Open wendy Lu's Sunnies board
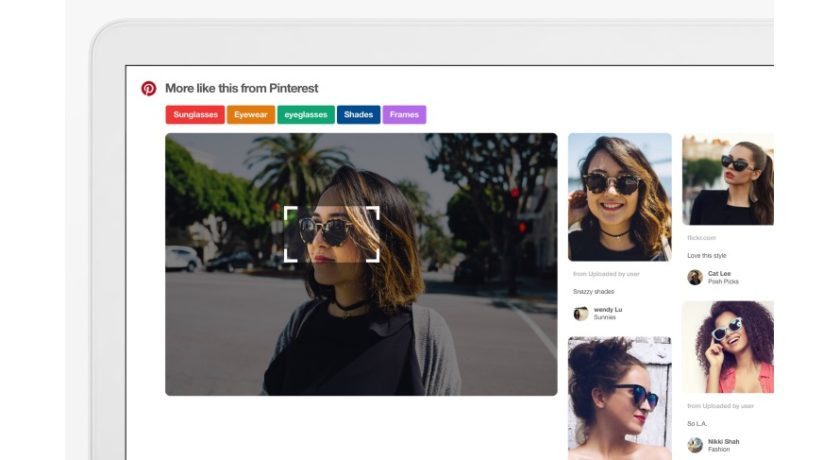Screen dimensions: 840x460 606,317
